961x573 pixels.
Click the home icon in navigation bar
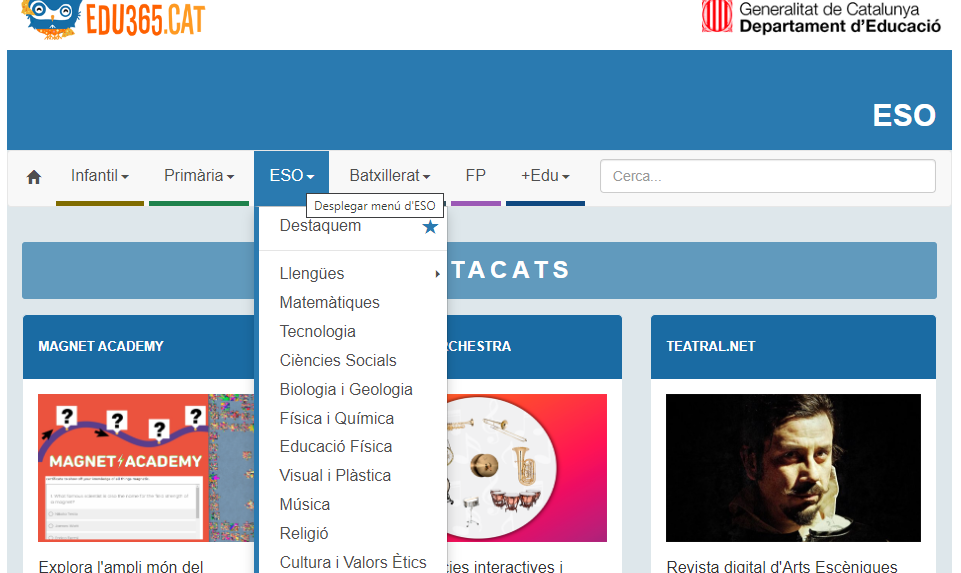click(x=34, y=177)
